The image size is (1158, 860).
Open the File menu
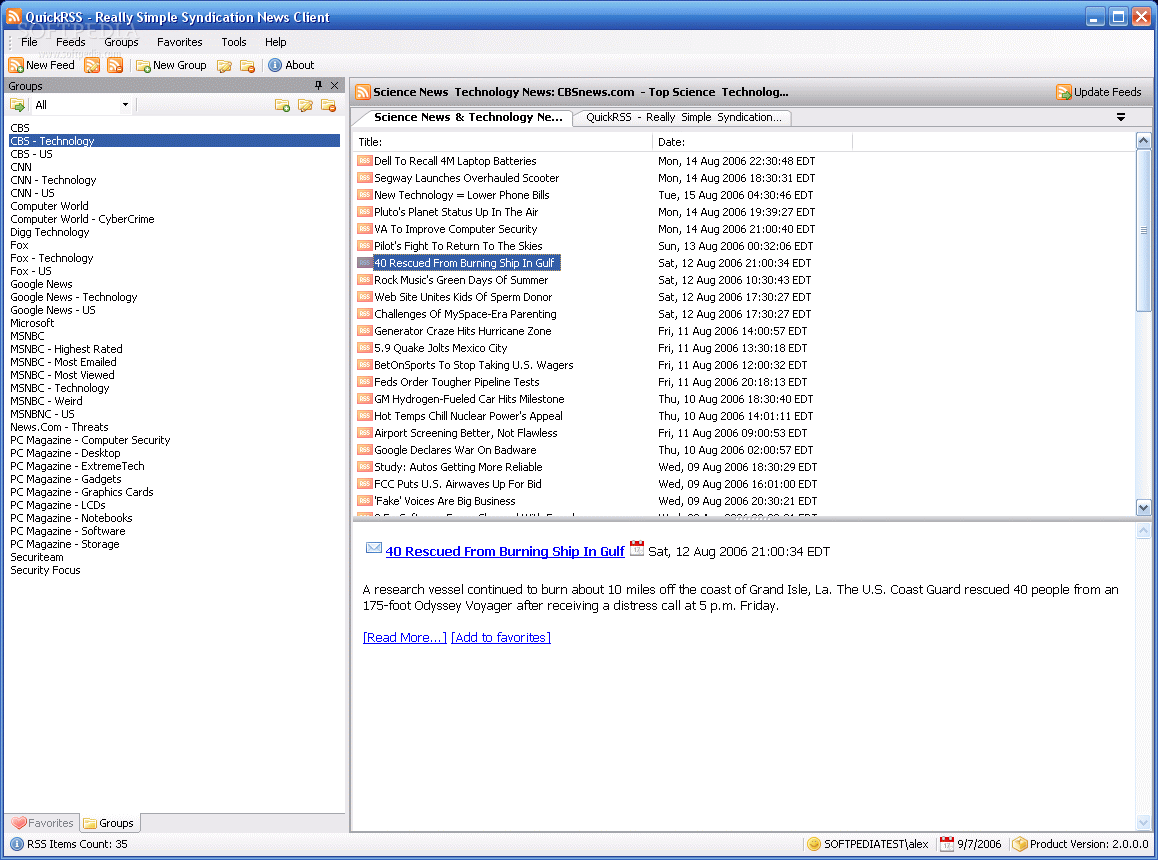tap(29, 42)
